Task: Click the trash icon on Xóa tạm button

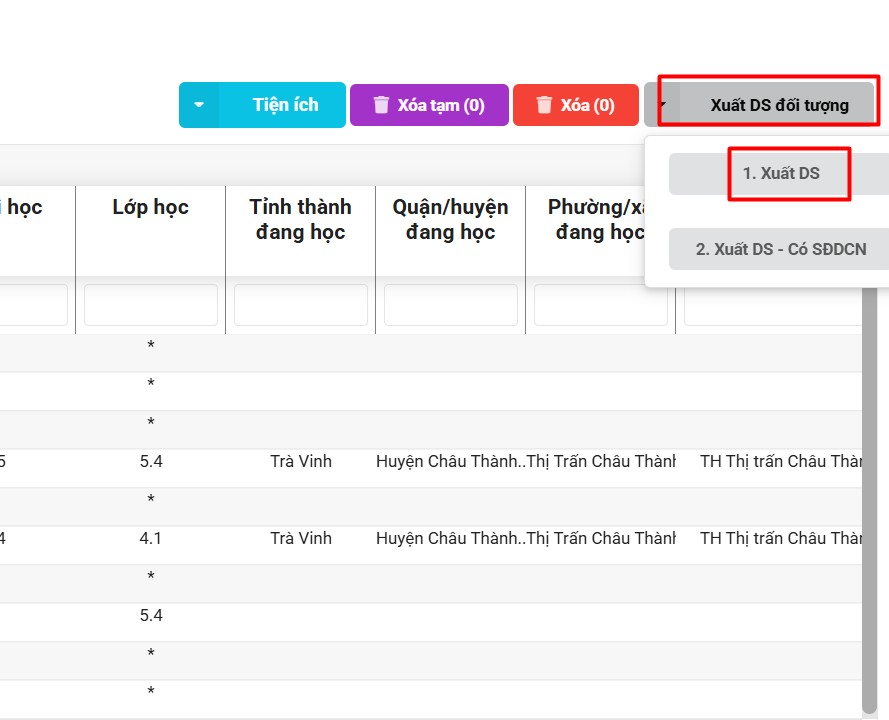Action: [381, 105]
